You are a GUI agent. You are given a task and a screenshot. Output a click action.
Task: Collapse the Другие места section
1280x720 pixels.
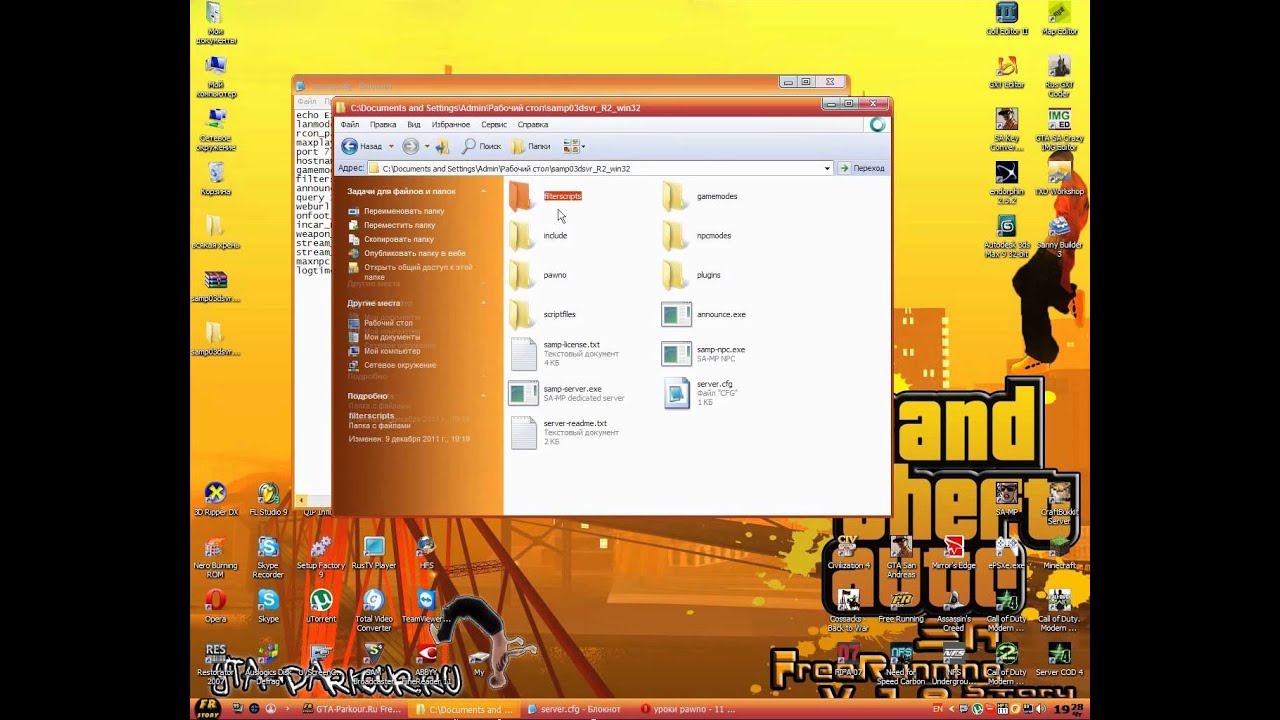[x=484, y=303]
